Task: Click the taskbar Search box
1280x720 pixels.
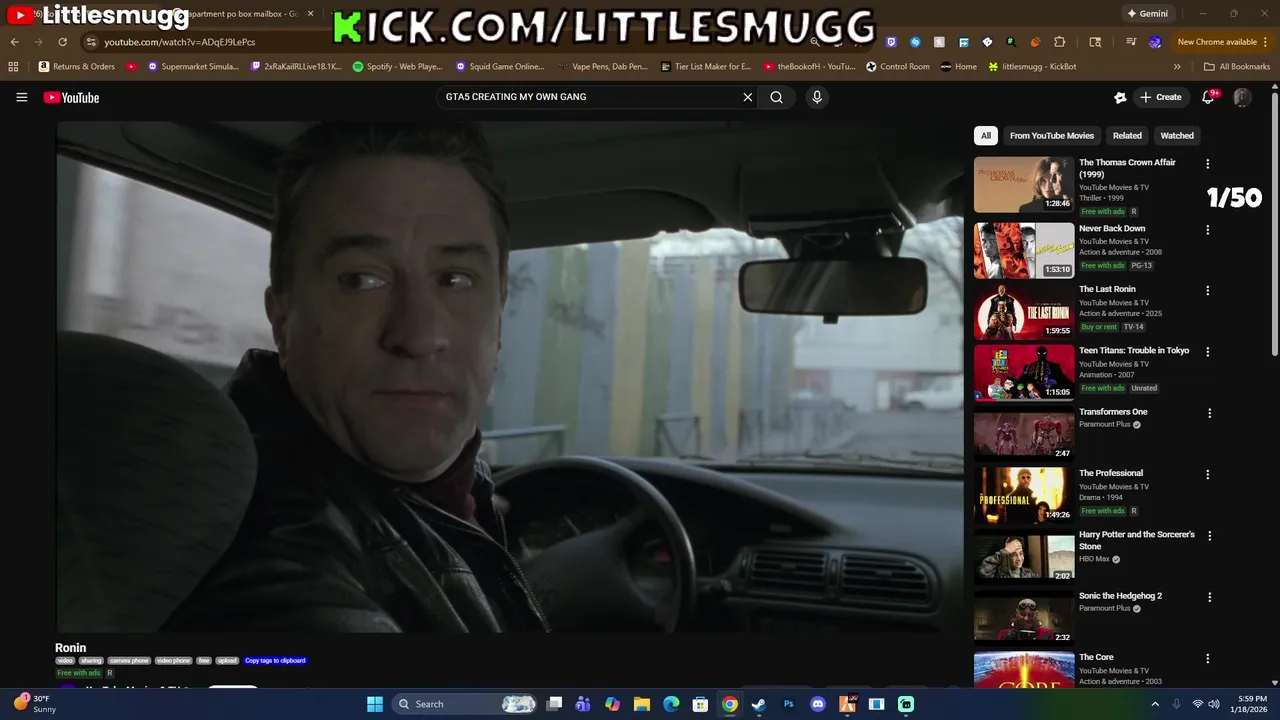Action: [x=466, y=704]
